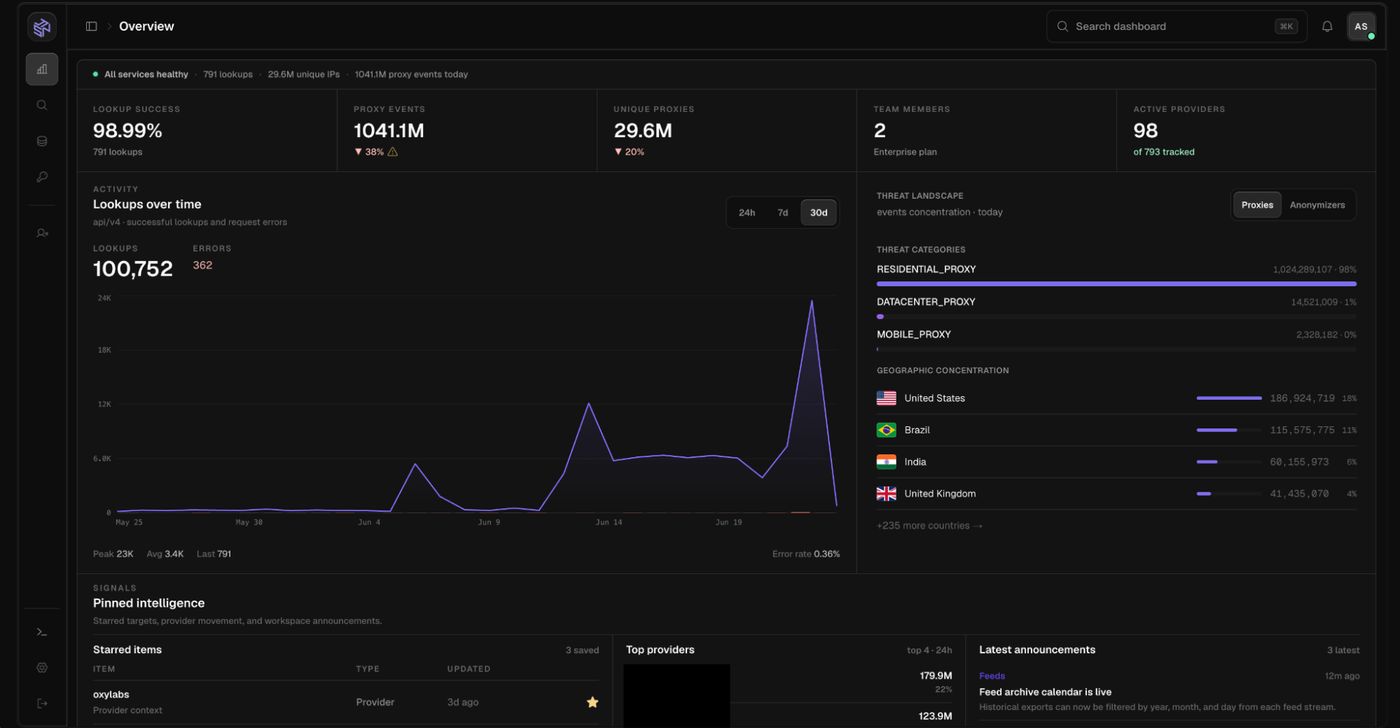Click the Brazil flag icon
Screen dimensions: 1400x728
click(886, 430)
